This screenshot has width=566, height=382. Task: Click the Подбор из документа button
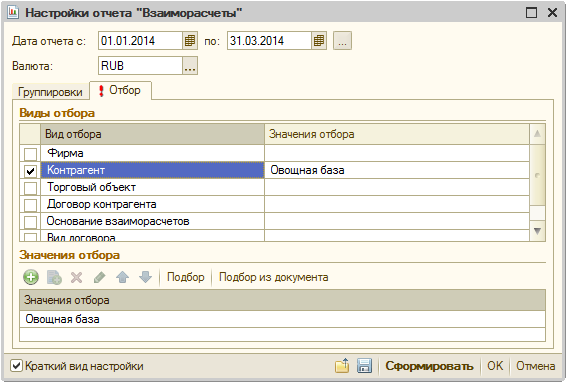pos(274,277)
